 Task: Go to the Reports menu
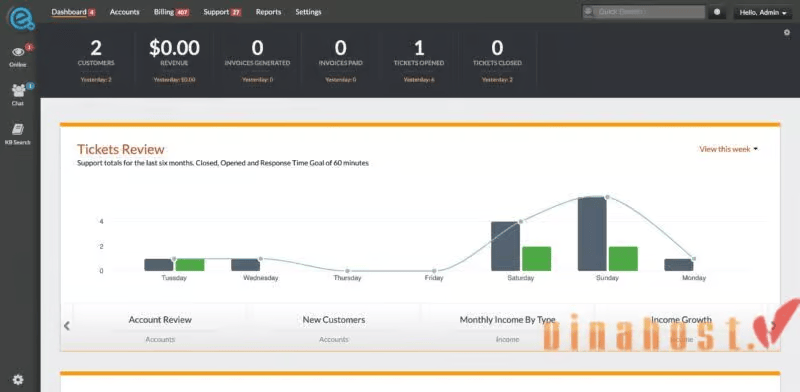268,12
